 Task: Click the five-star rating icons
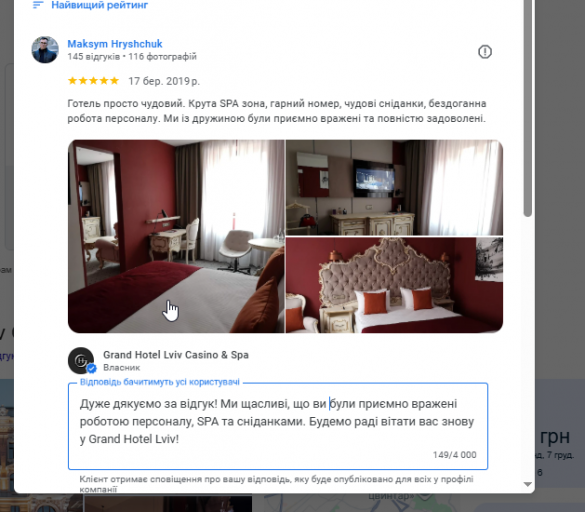click(x=93, y=81)
